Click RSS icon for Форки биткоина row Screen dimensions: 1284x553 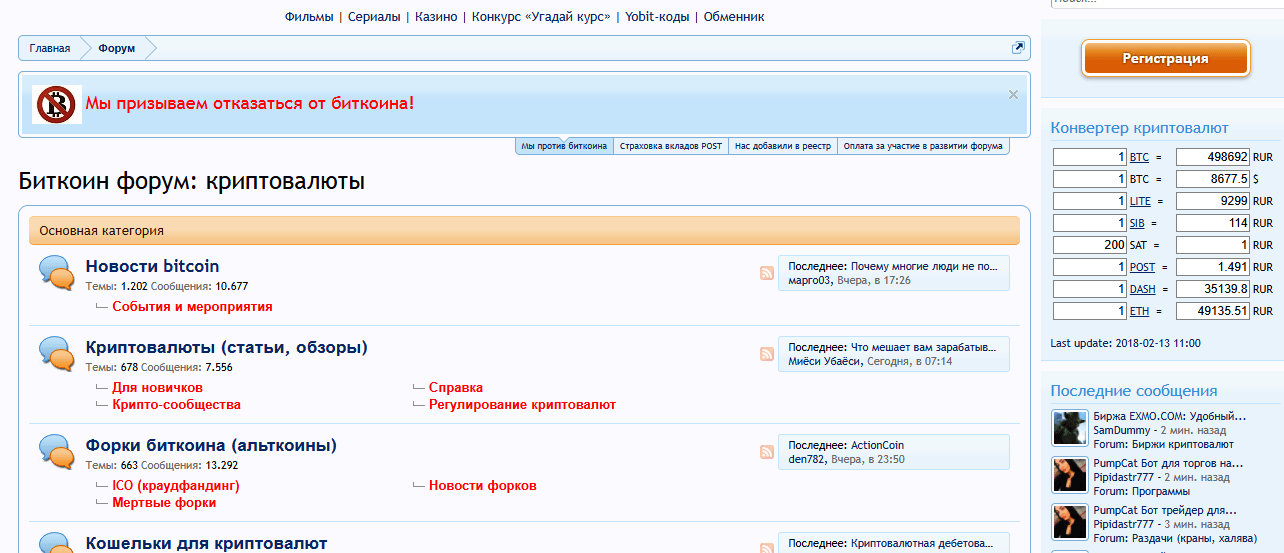coord(766,452)
